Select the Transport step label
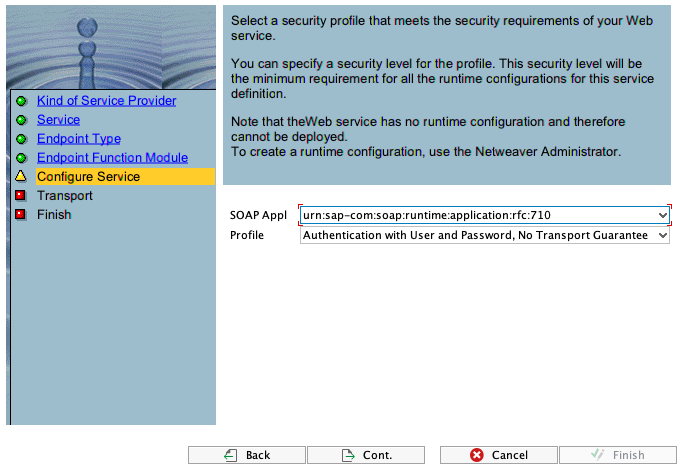The image size is (682, 468). (x=65, y=196)
